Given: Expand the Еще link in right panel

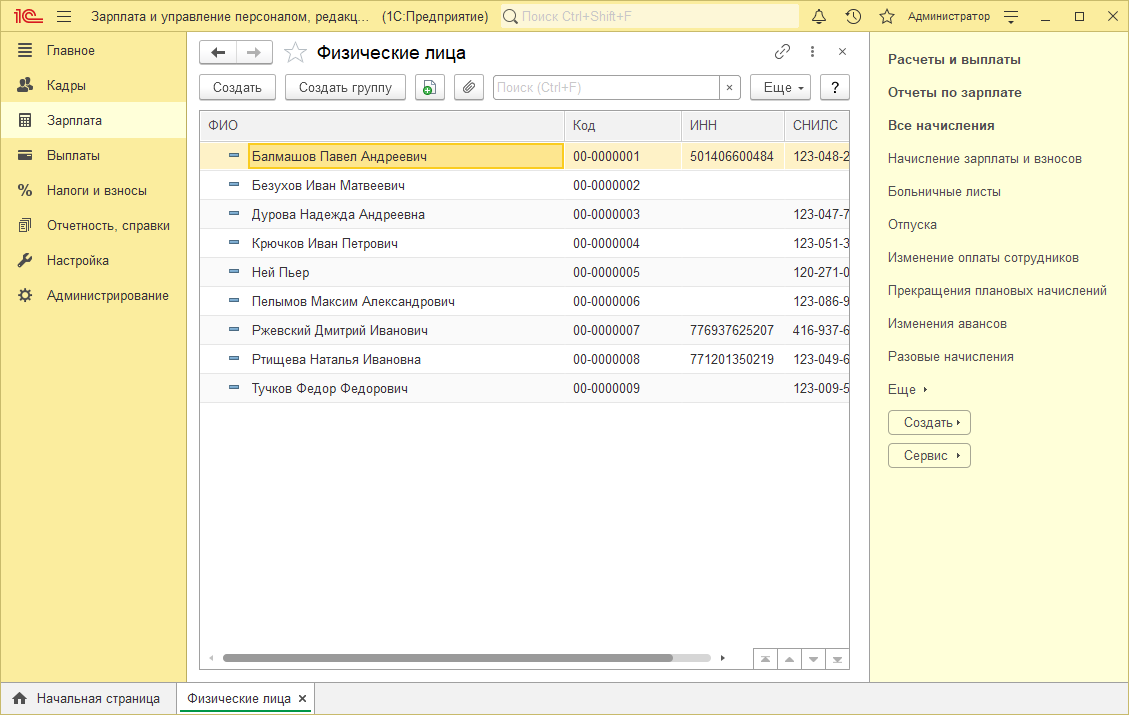Looking at the screenshot, I should (907, 390).
